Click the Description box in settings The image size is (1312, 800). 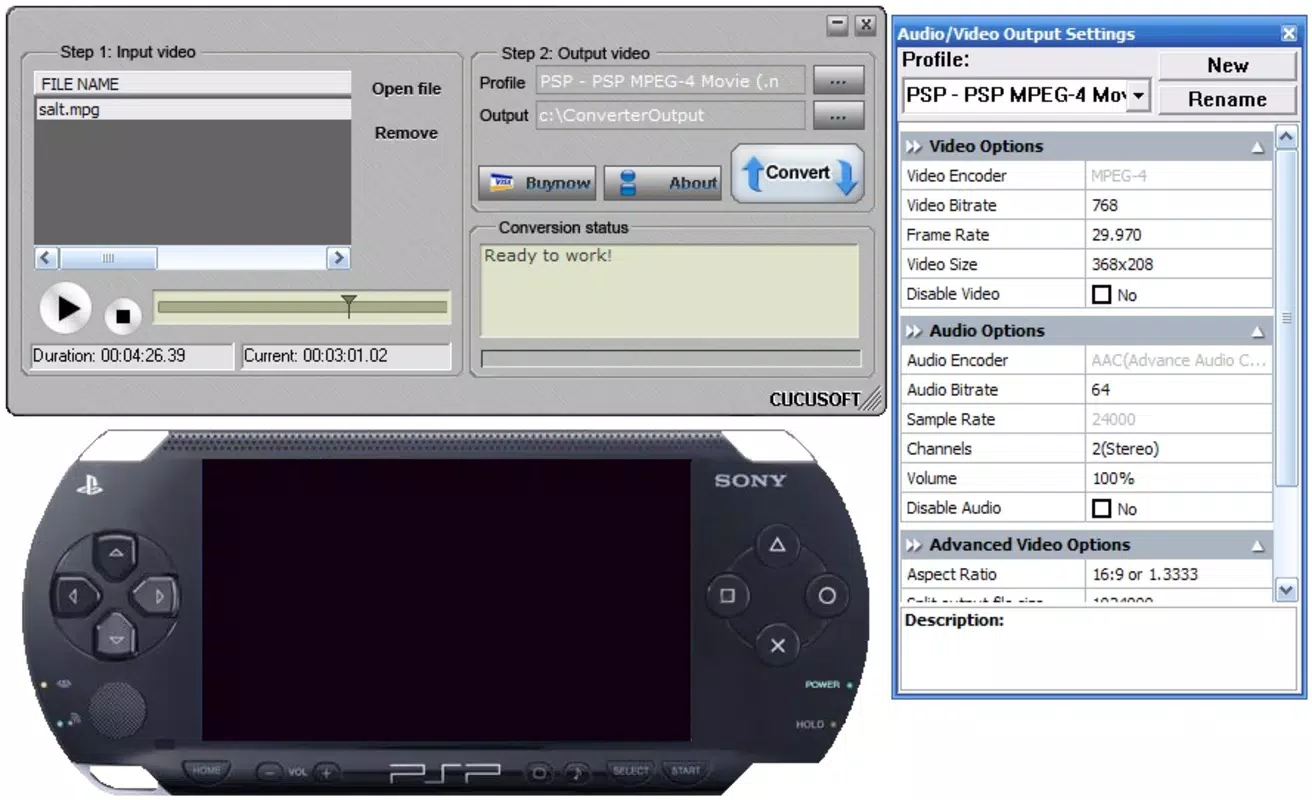coord(1099,649)
